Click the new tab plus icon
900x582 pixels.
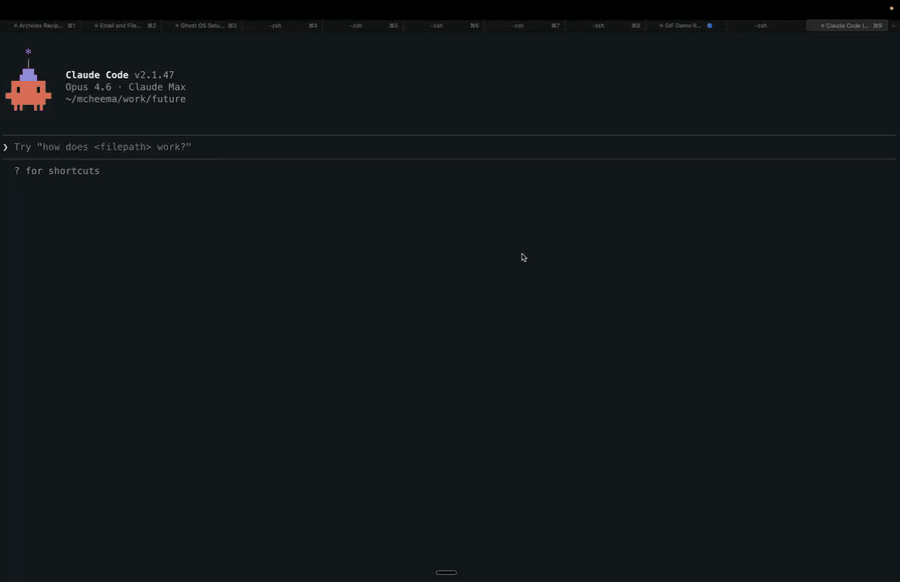pyautogui.click(x=894, y=25)
